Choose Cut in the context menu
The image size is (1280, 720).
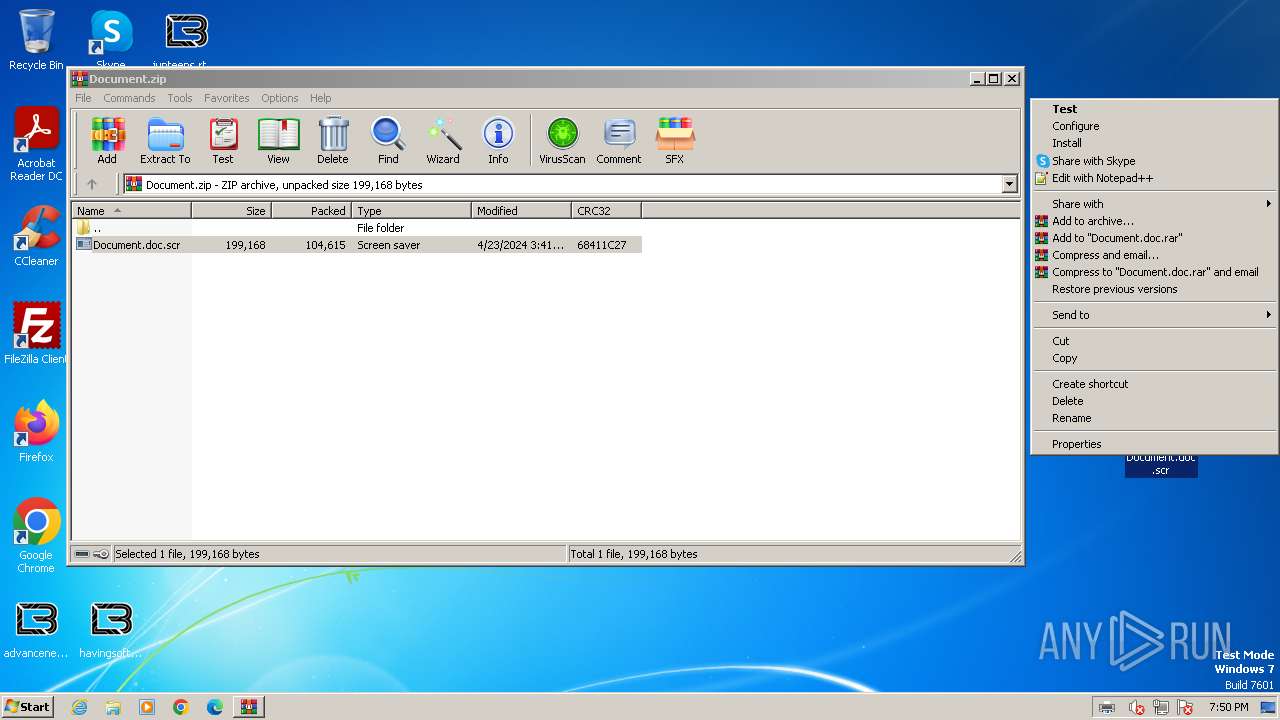(x=1154, y=341)
